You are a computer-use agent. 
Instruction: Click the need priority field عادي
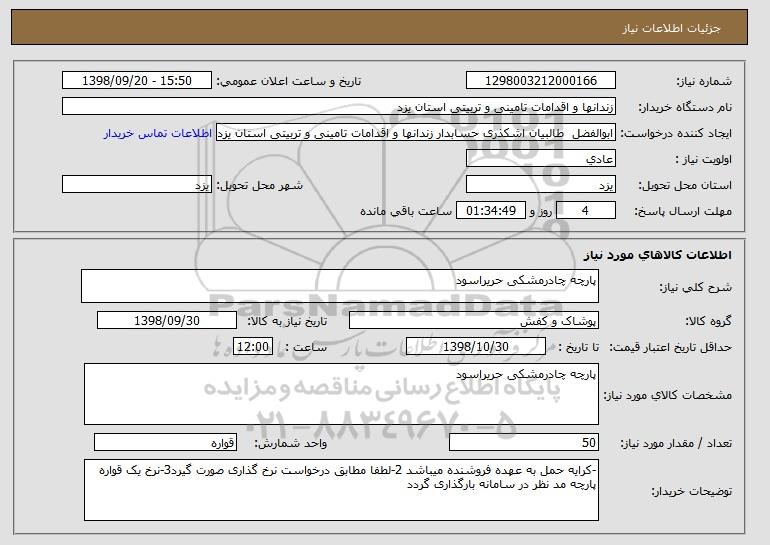[541, 159]
